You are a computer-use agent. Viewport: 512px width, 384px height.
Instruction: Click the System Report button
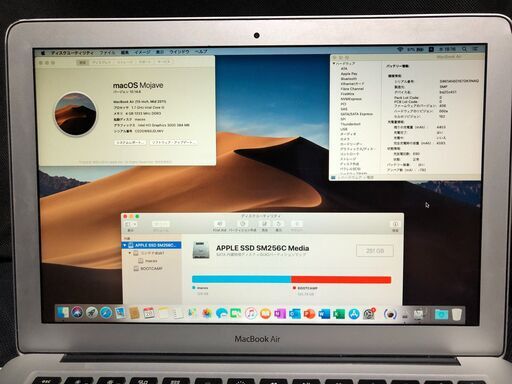pyautogui.click(x=130, y=142)
